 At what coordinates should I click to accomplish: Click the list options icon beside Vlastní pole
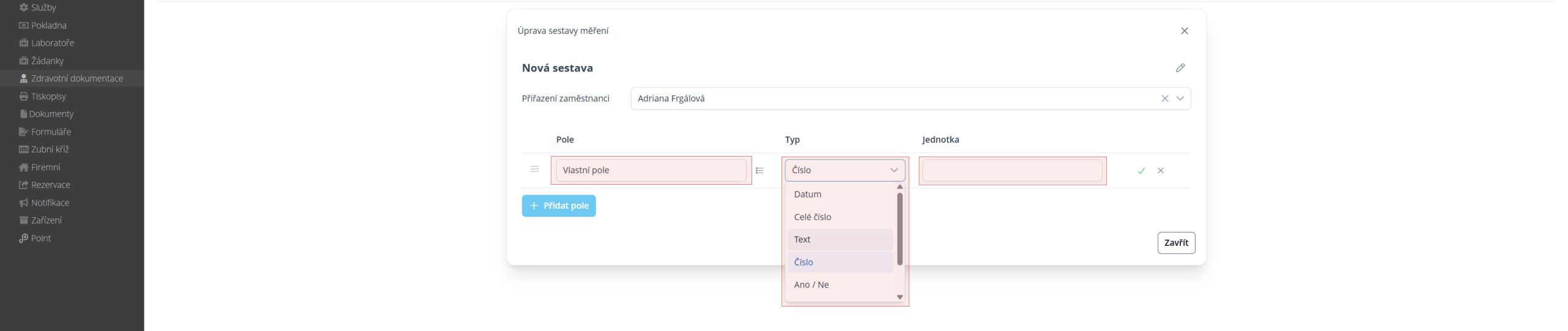pos(759,171)
